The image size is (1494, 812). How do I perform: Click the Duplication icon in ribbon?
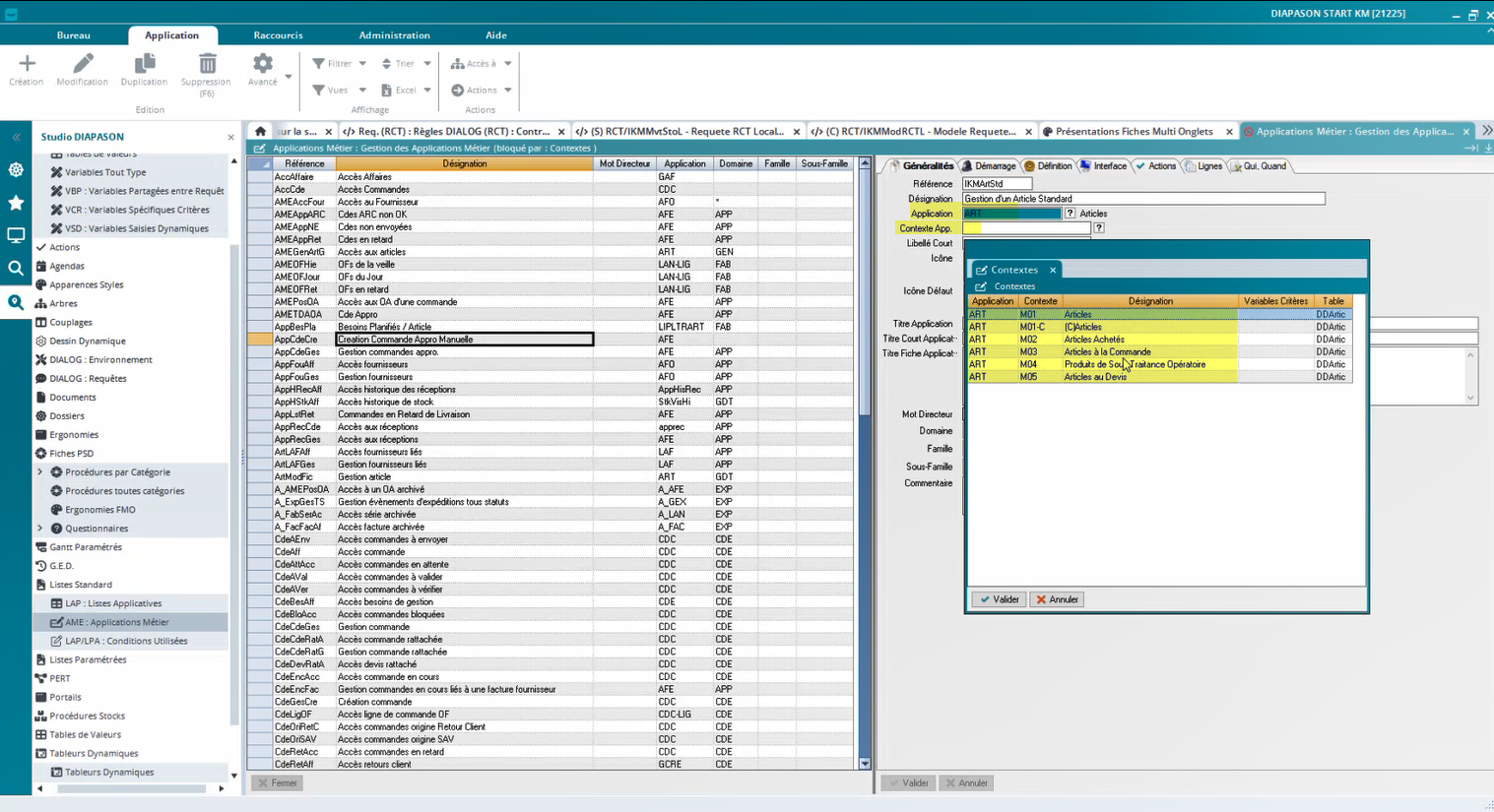point(144,65)
